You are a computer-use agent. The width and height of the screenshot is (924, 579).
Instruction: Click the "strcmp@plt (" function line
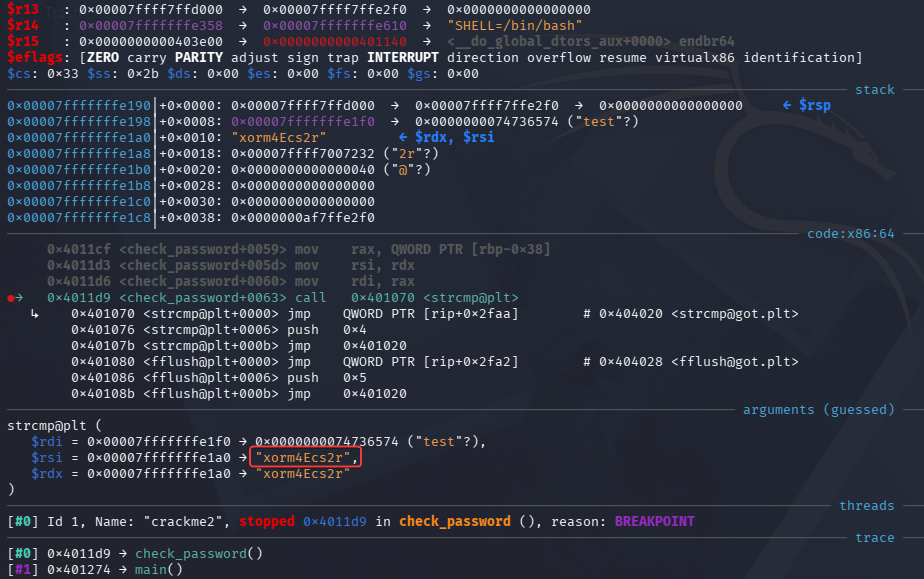point(54,425)
